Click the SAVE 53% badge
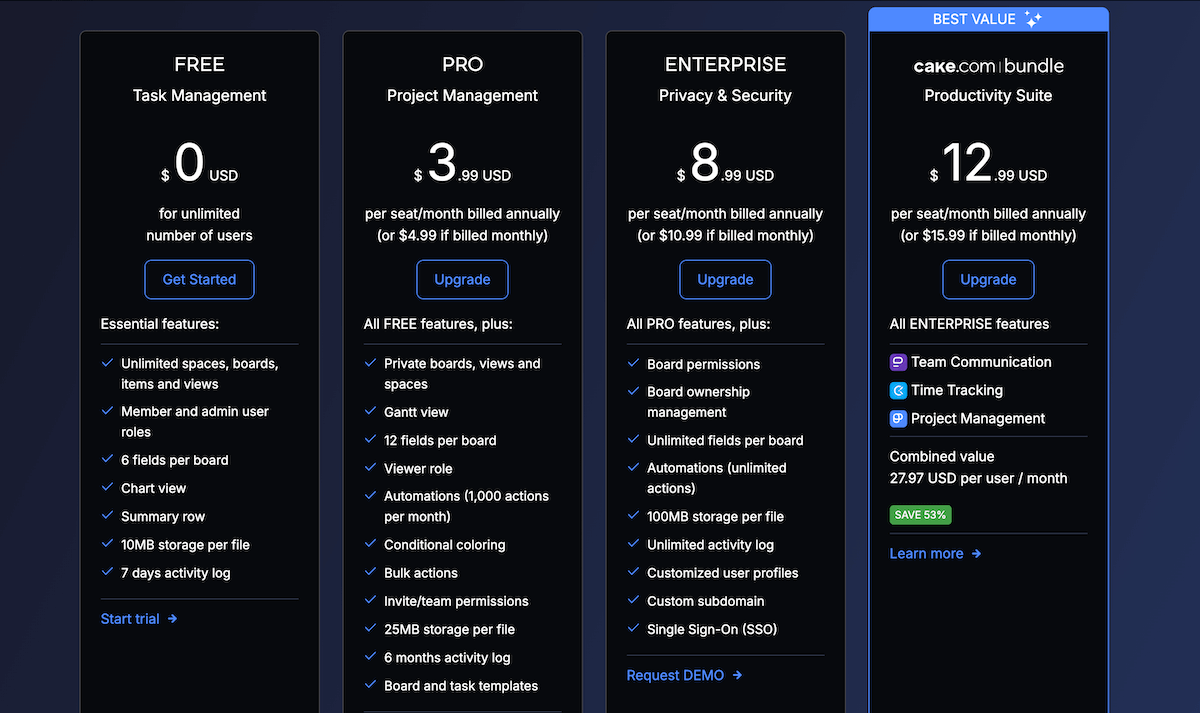Screen dimensions: 1200x713 [x=920, y=514]
